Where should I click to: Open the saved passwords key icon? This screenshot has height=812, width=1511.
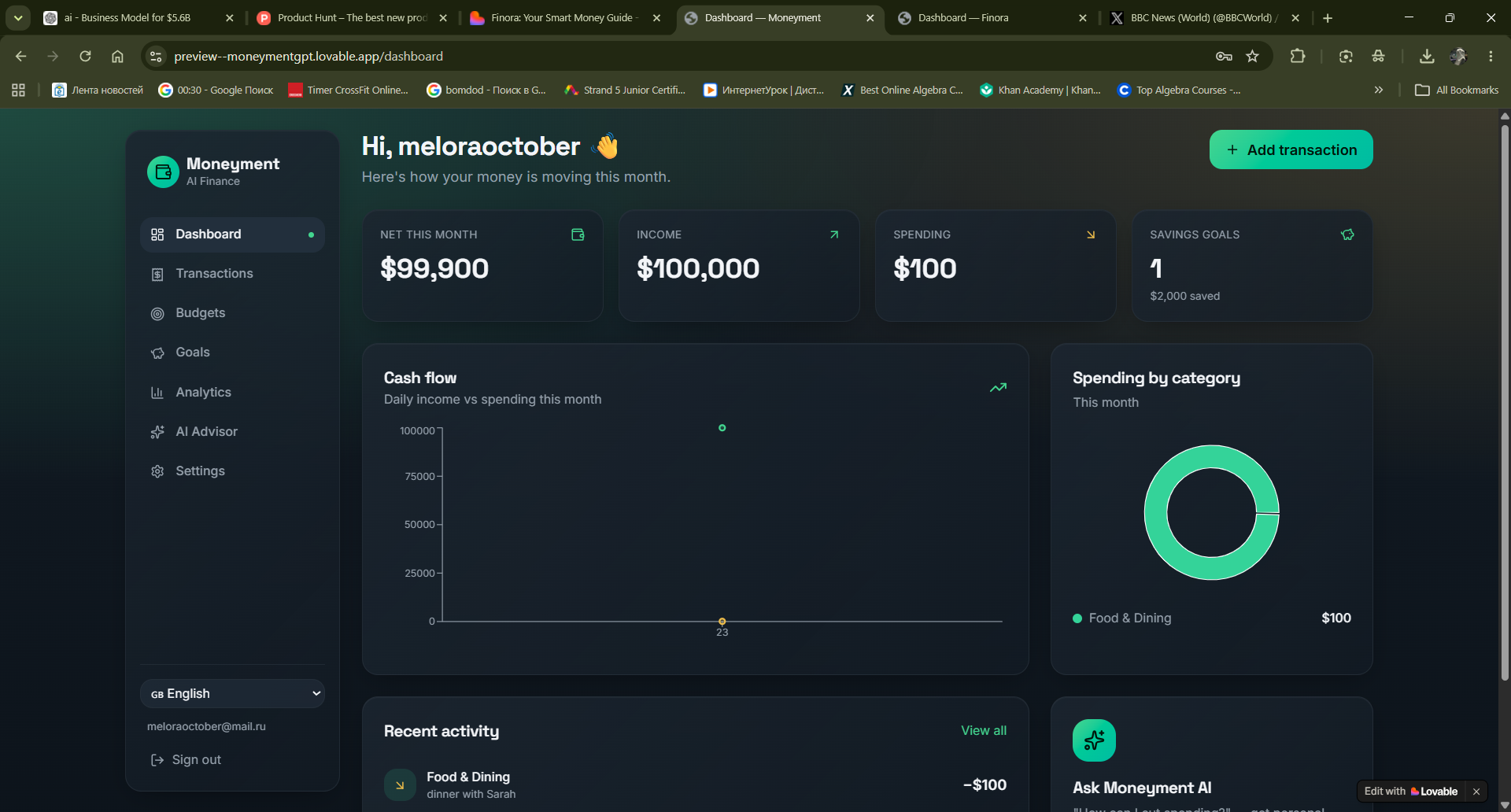[x=1224, y=56]
